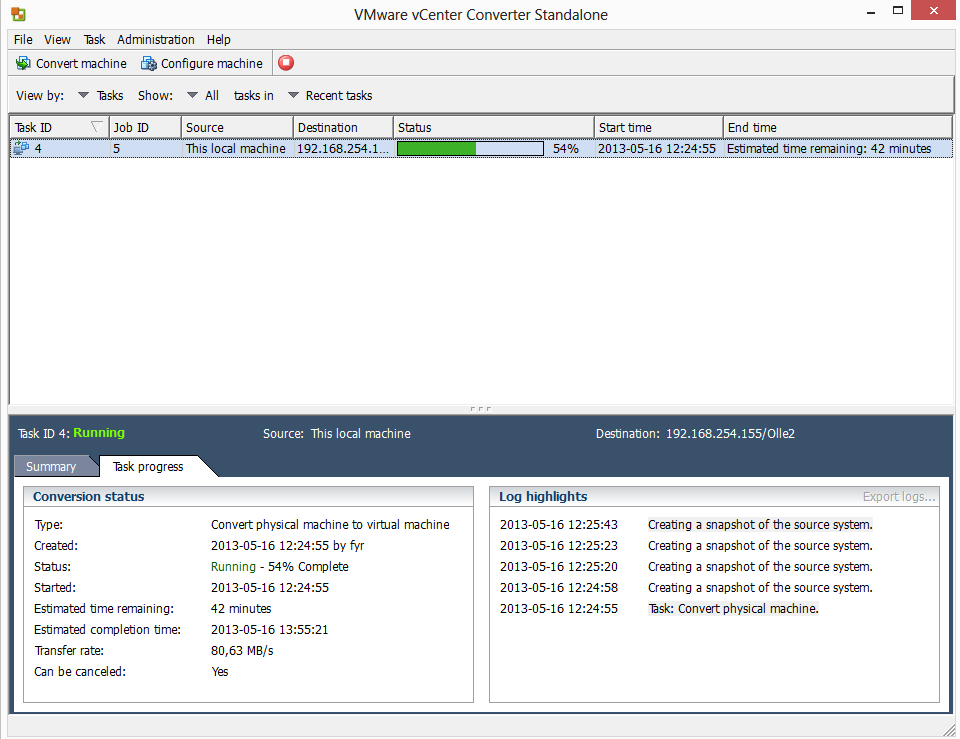Maximize the Converter window
The image size is (960, 739).
[x=898, y=10]
